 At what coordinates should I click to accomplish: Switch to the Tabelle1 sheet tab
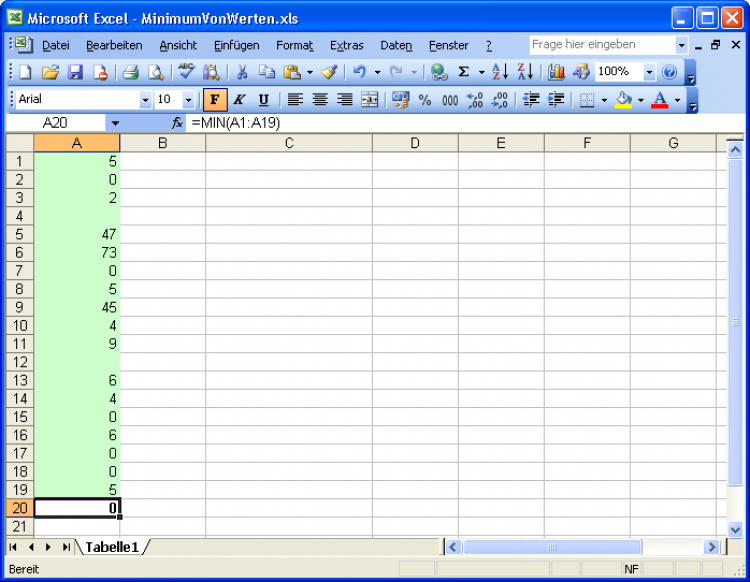[112, 547]
